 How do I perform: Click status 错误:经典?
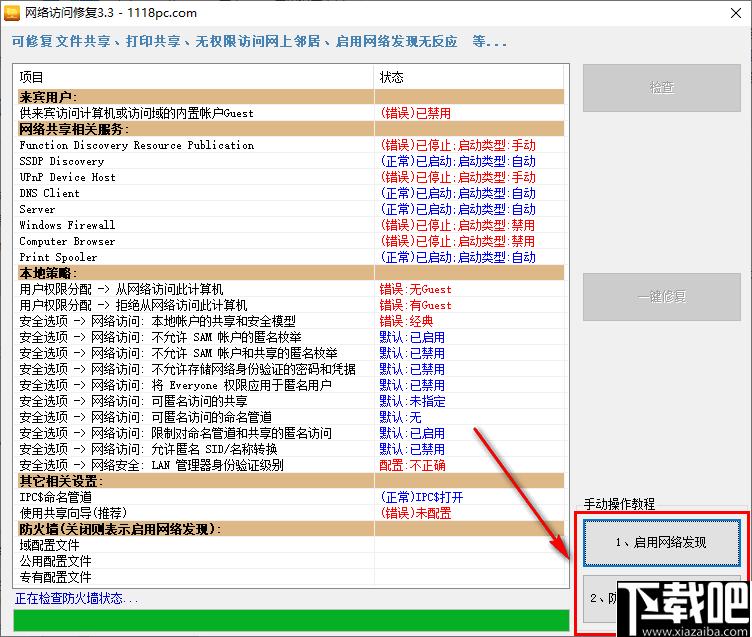406,321
